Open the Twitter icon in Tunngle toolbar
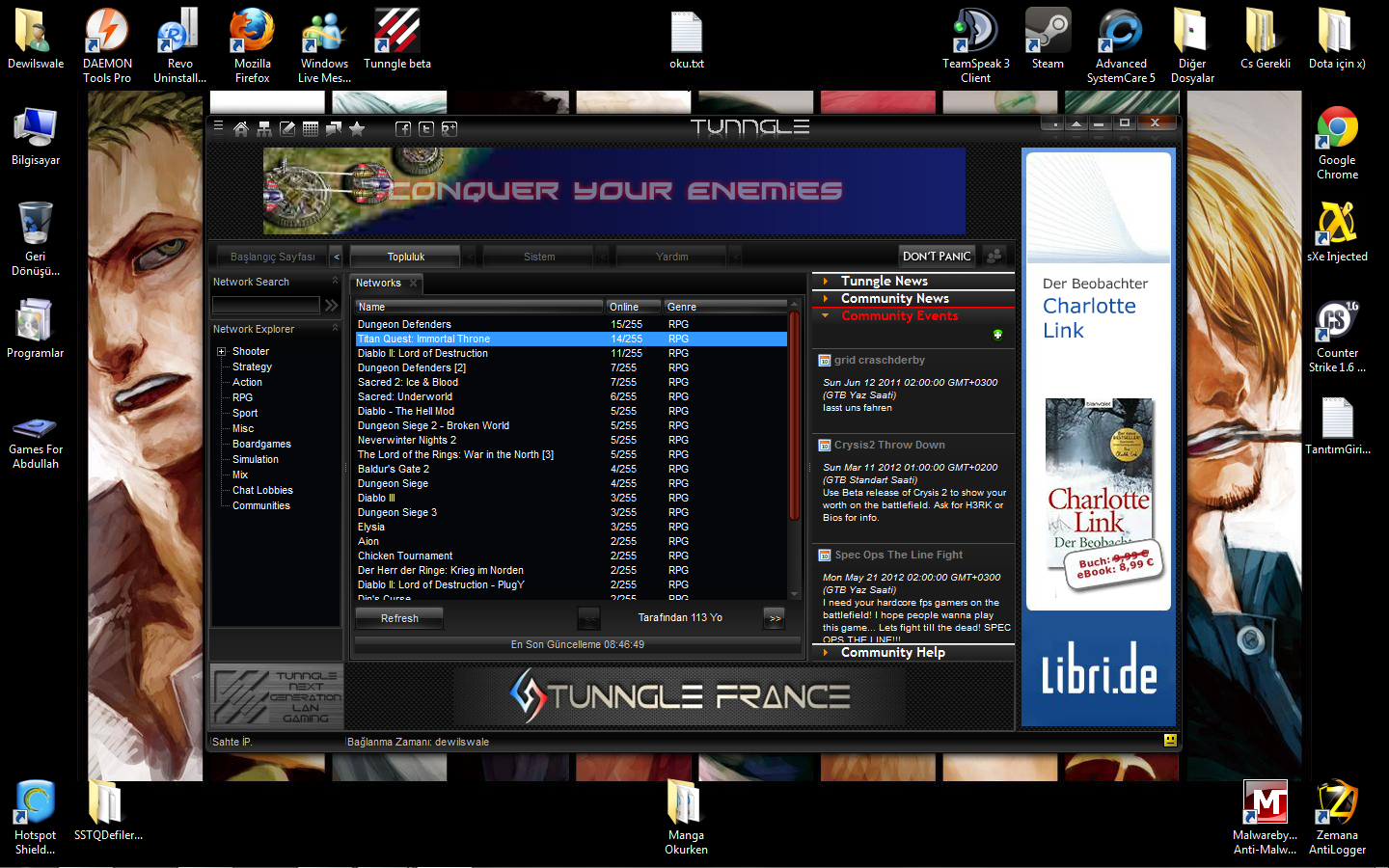This screenshot has height=868, width=1389. click(x=426, y=128)
